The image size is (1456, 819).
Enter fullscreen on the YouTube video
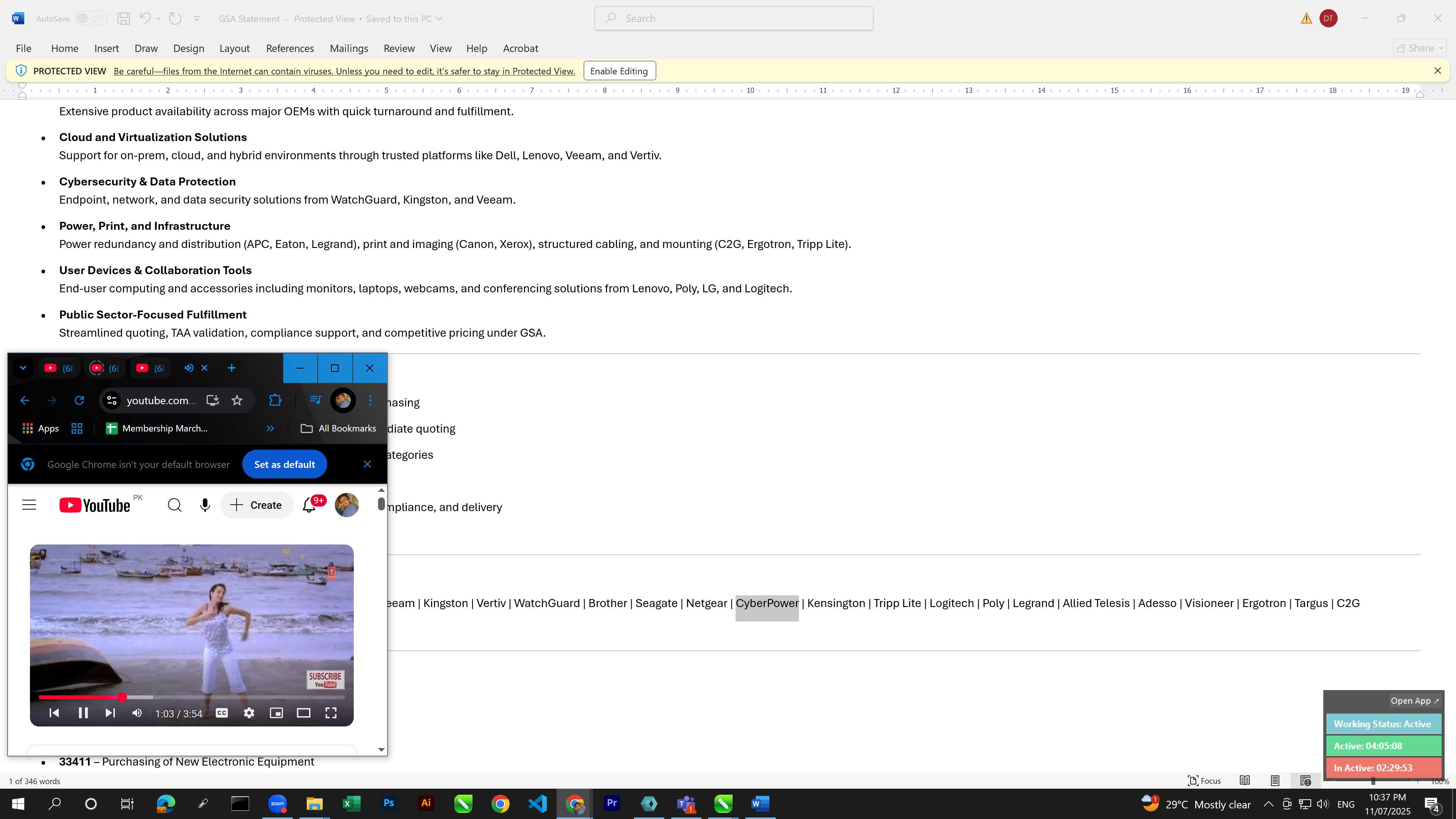click(x=331, y=713)
